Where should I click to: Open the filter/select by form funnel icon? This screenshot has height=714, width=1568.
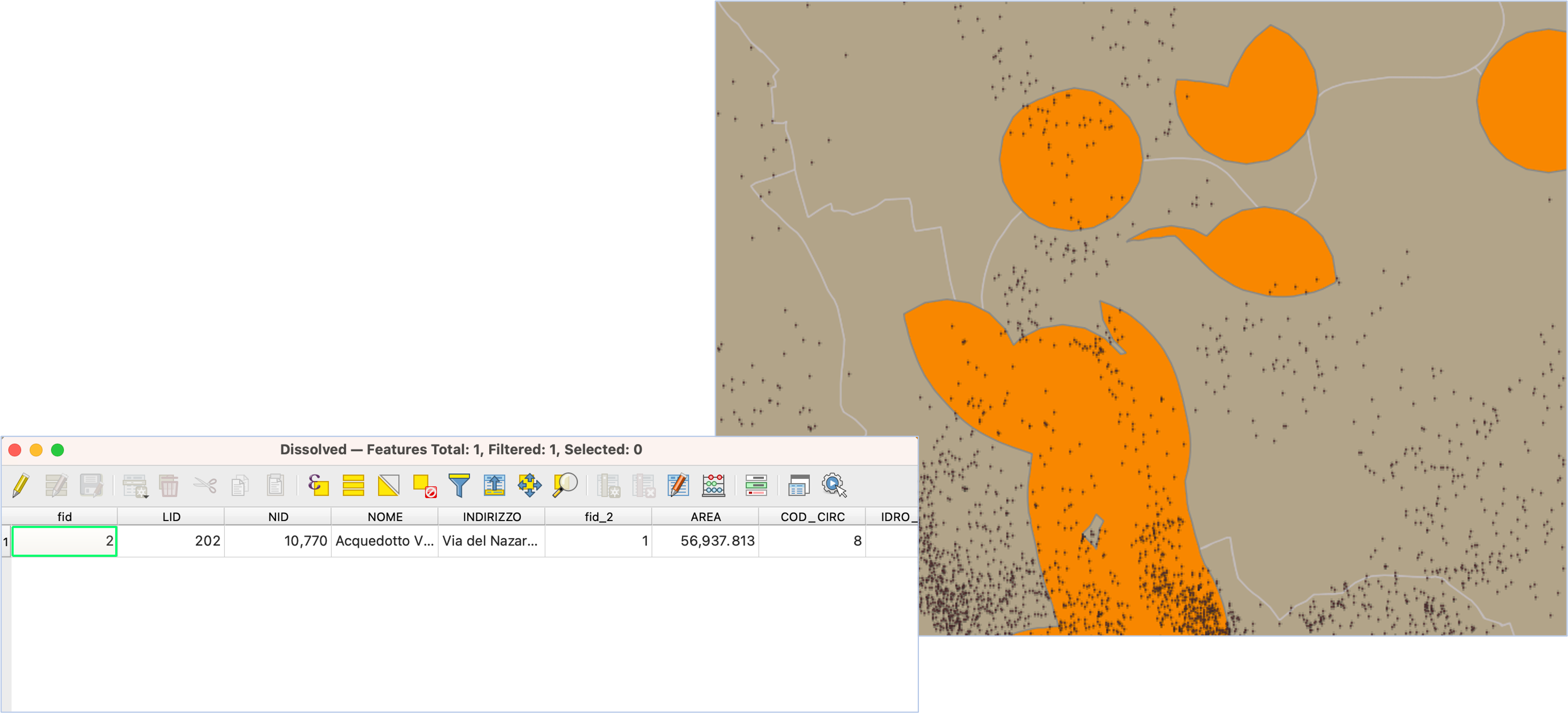tap(459, 485)
